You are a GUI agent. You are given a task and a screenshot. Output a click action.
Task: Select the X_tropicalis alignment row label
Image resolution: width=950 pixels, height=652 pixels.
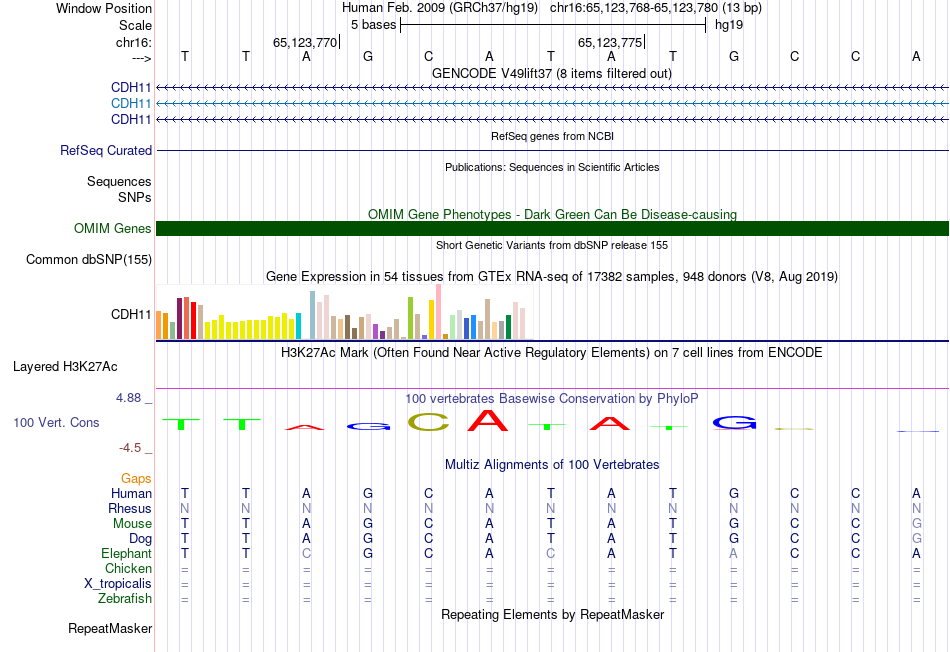coord(118,584)
